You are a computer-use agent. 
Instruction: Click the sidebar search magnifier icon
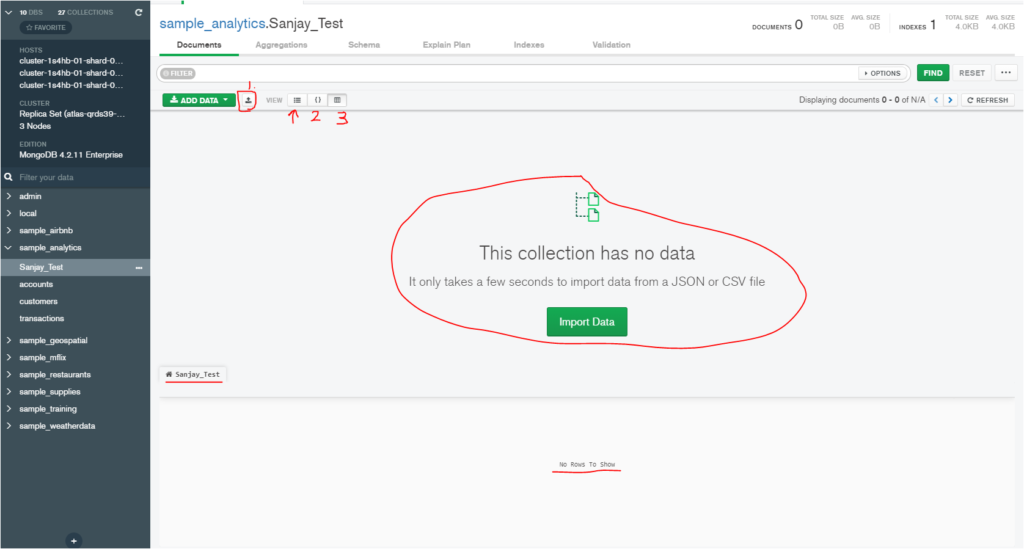click(8, 177)
